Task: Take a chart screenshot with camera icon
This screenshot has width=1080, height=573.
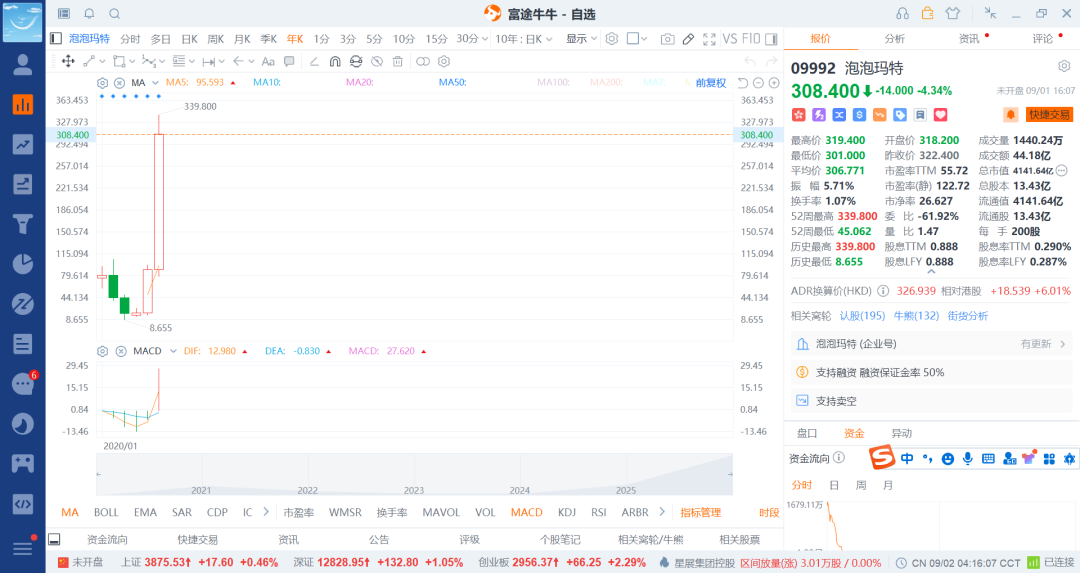Action: (667, 39)
